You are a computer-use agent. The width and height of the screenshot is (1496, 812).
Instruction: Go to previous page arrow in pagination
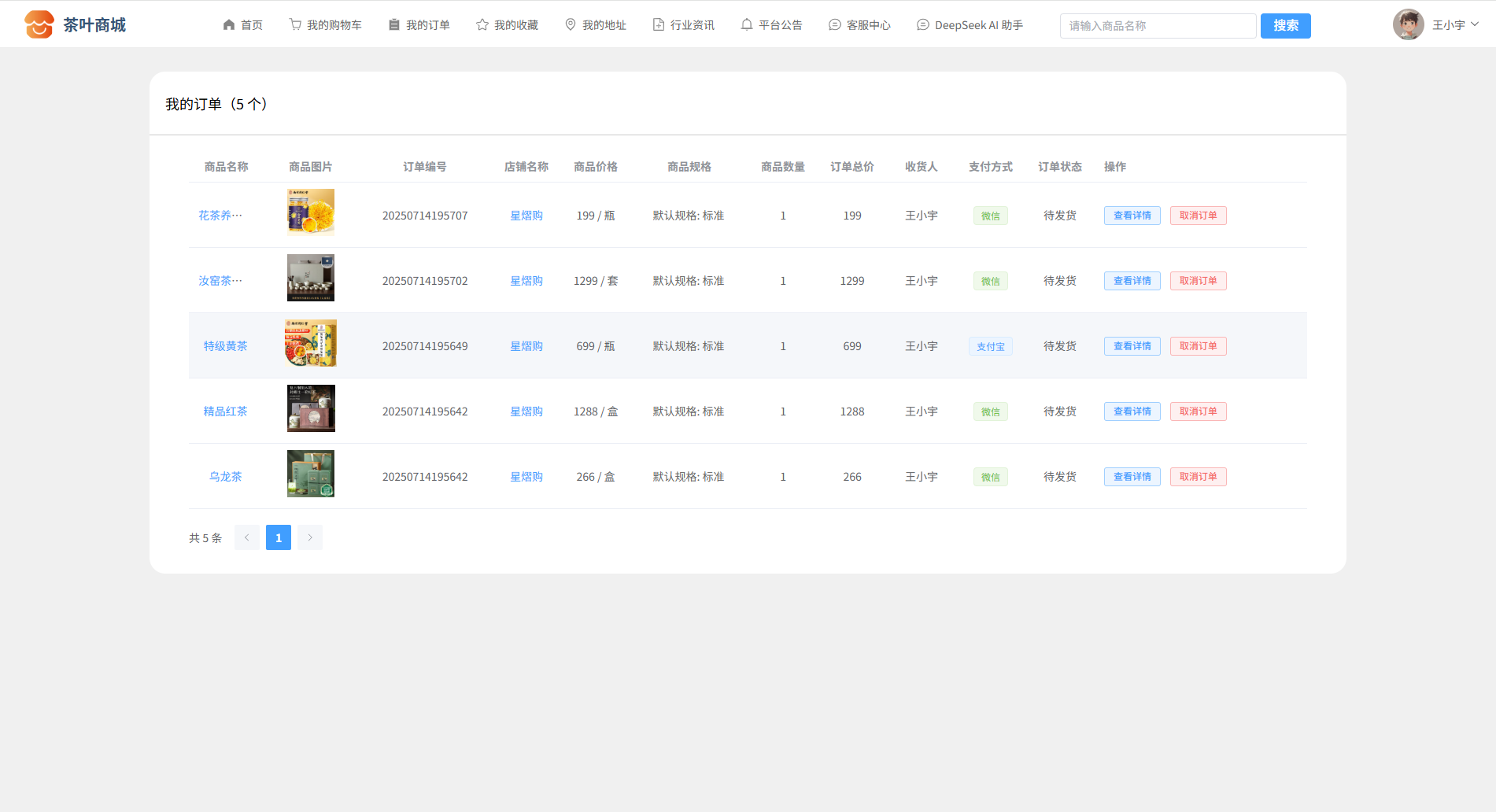[247, 537]
